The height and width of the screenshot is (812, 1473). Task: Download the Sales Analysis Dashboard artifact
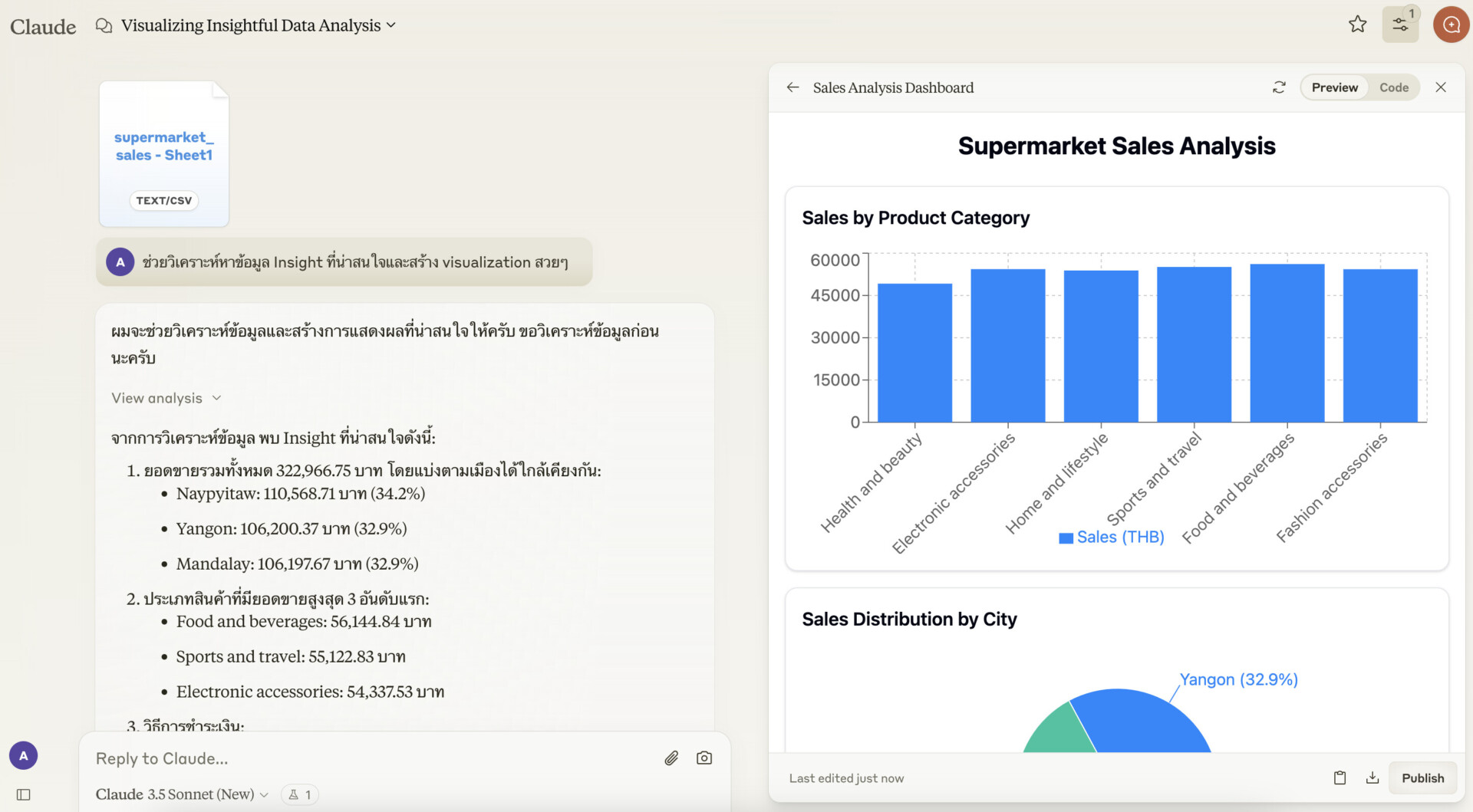click(x=1372, y=777)
